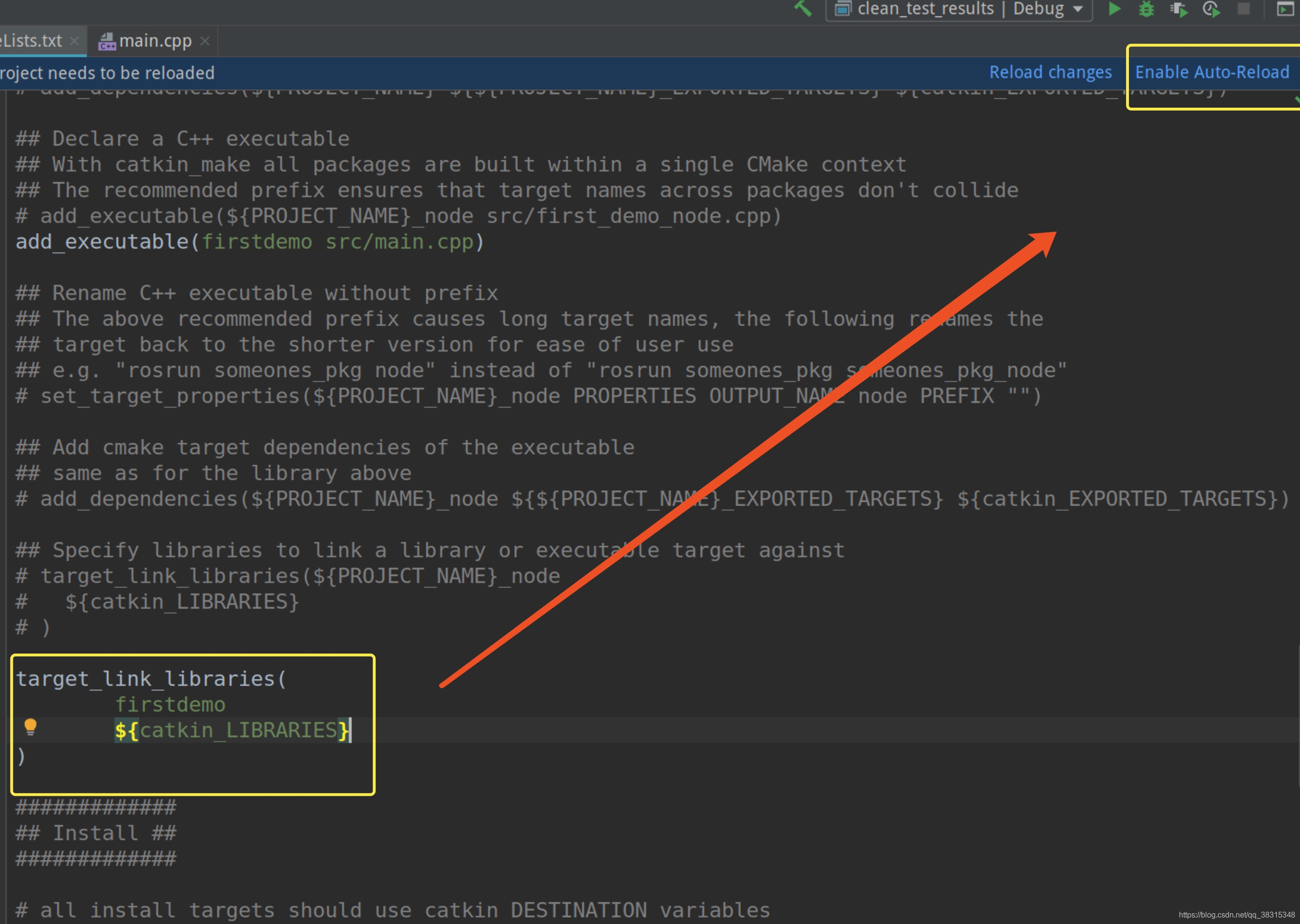
Task: Click the yellow lightbulb intention icon
Action: coord(30,726)
